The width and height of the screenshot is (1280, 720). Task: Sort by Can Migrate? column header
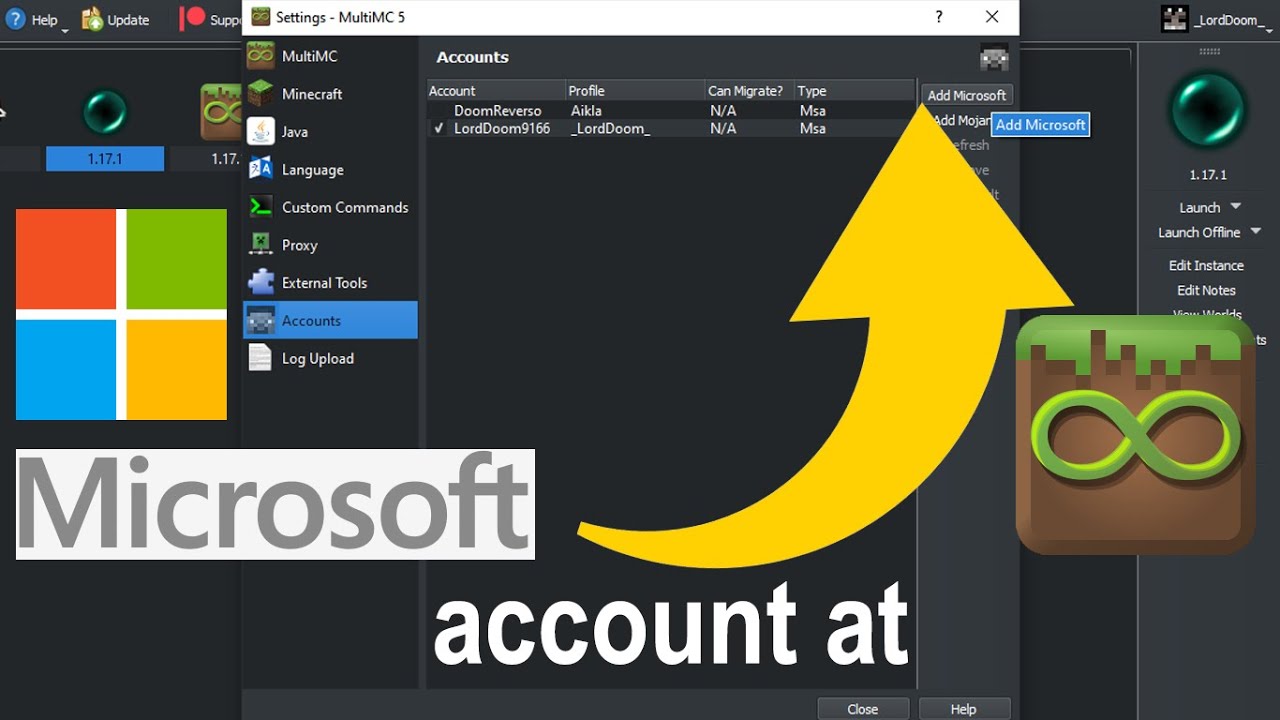point(749,91)
